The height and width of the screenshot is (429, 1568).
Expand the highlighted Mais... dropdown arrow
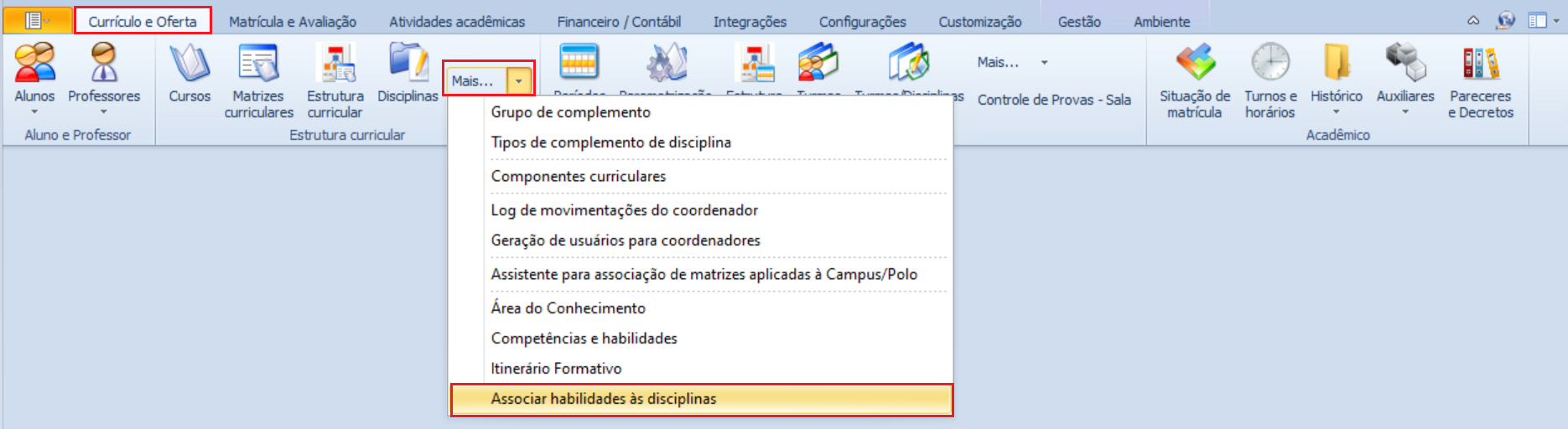click(520, 81)
